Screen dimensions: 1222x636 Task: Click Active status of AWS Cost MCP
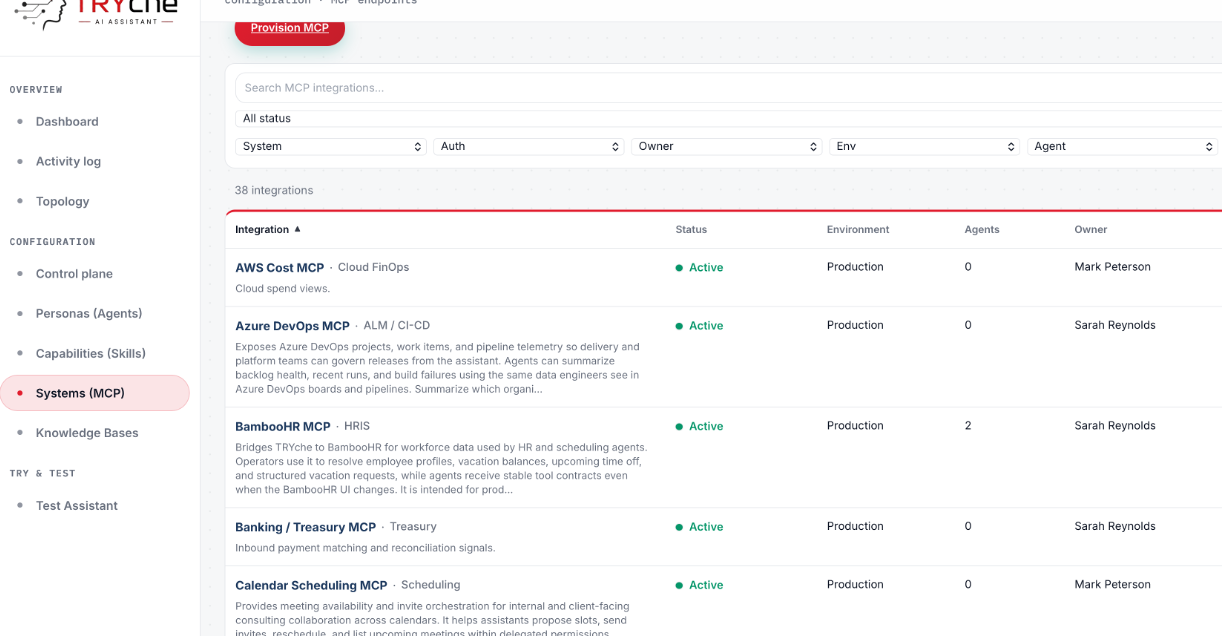tap(699, 267)
